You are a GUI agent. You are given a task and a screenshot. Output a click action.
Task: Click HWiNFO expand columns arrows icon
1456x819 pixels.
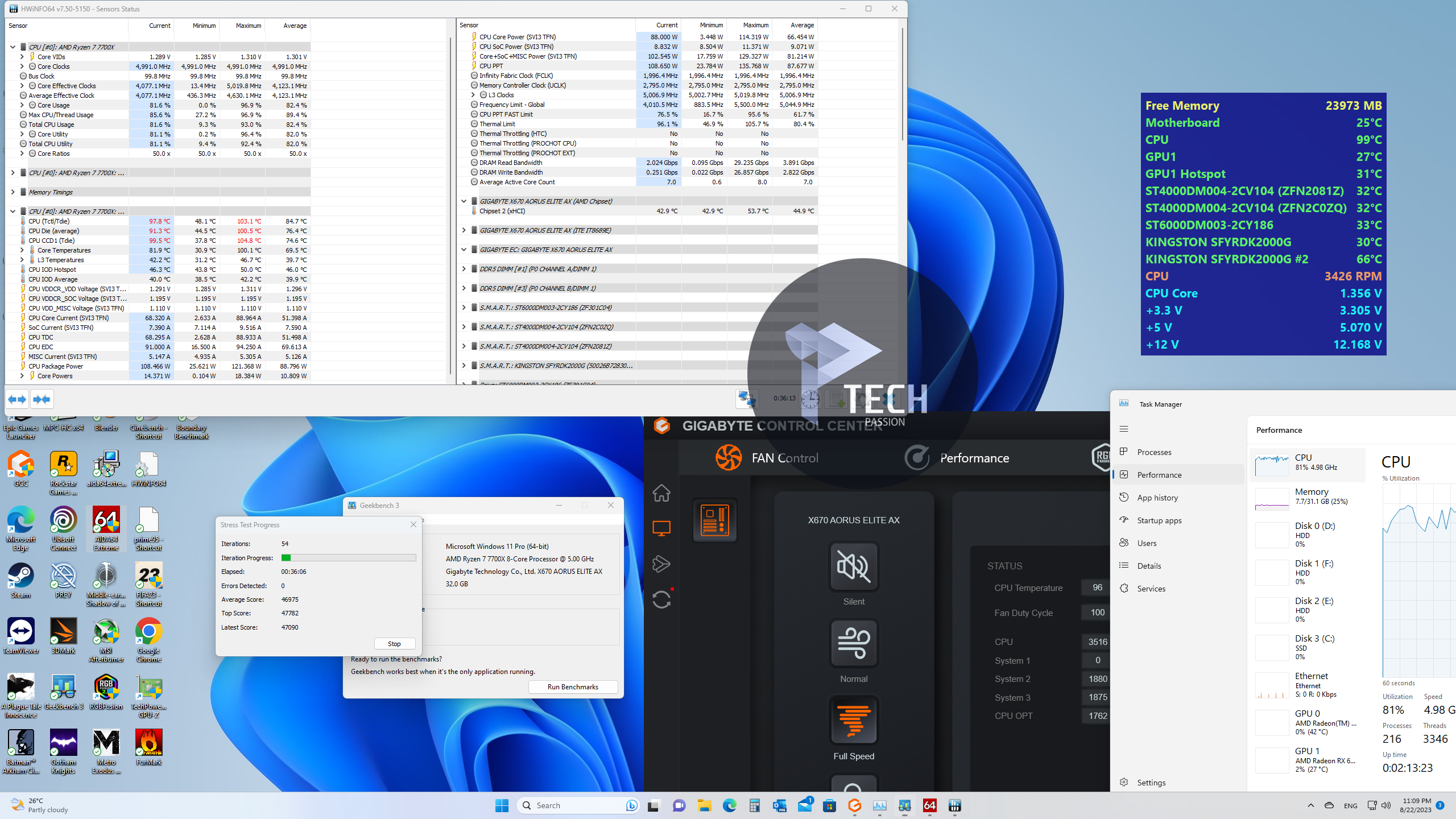click(x=17, y=399)
